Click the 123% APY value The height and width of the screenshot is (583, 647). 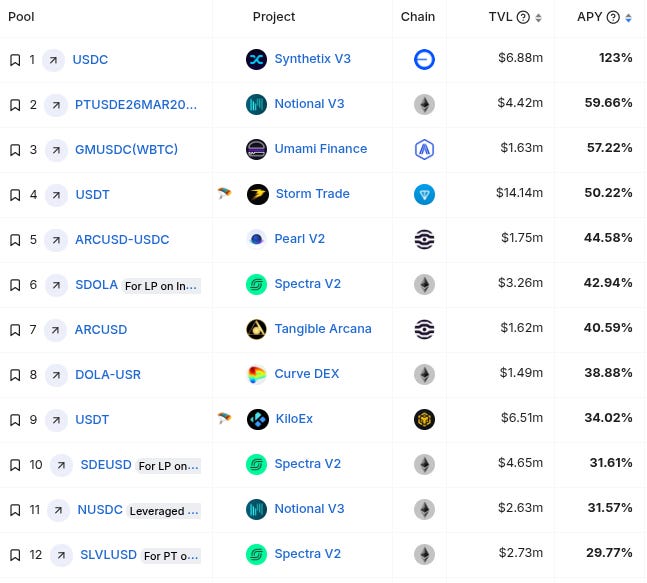coord(616,58)
